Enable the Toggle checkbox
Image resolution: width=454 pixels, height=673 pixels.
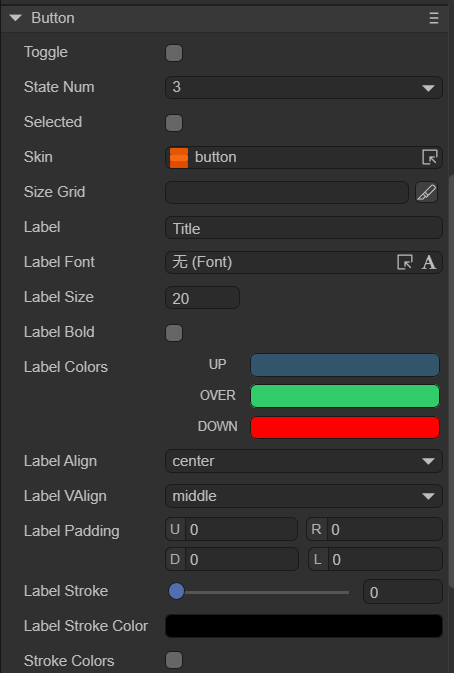[174, 53]
